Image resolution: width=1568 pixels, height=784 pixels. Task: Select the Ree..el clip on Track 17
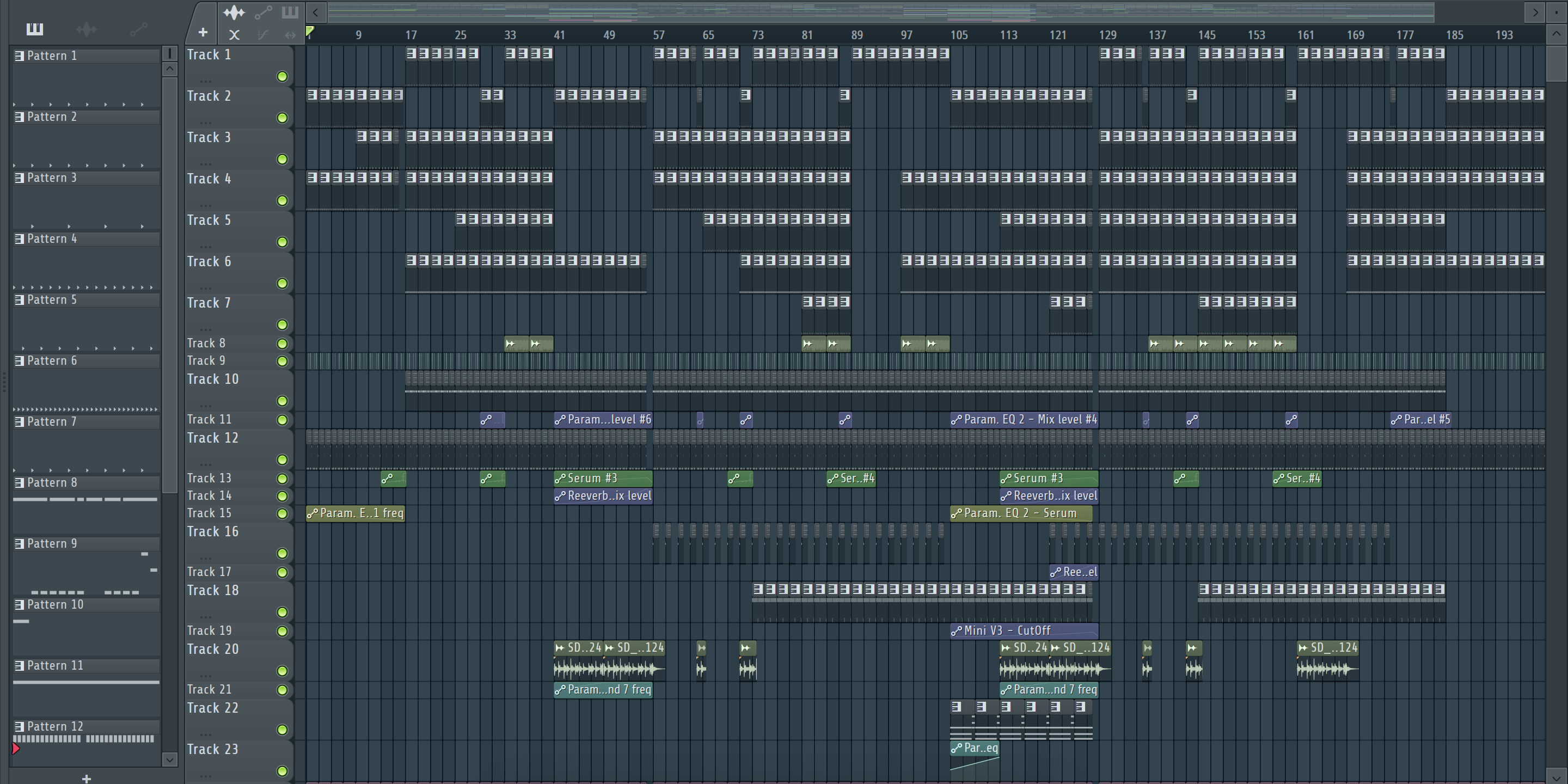coord(1074,572)
